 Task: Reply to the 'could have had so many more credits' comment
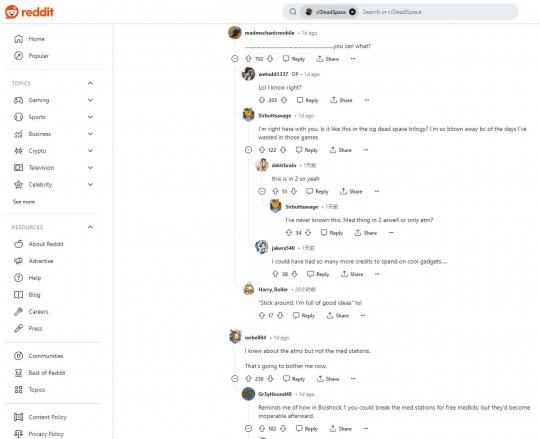(318, 274)
